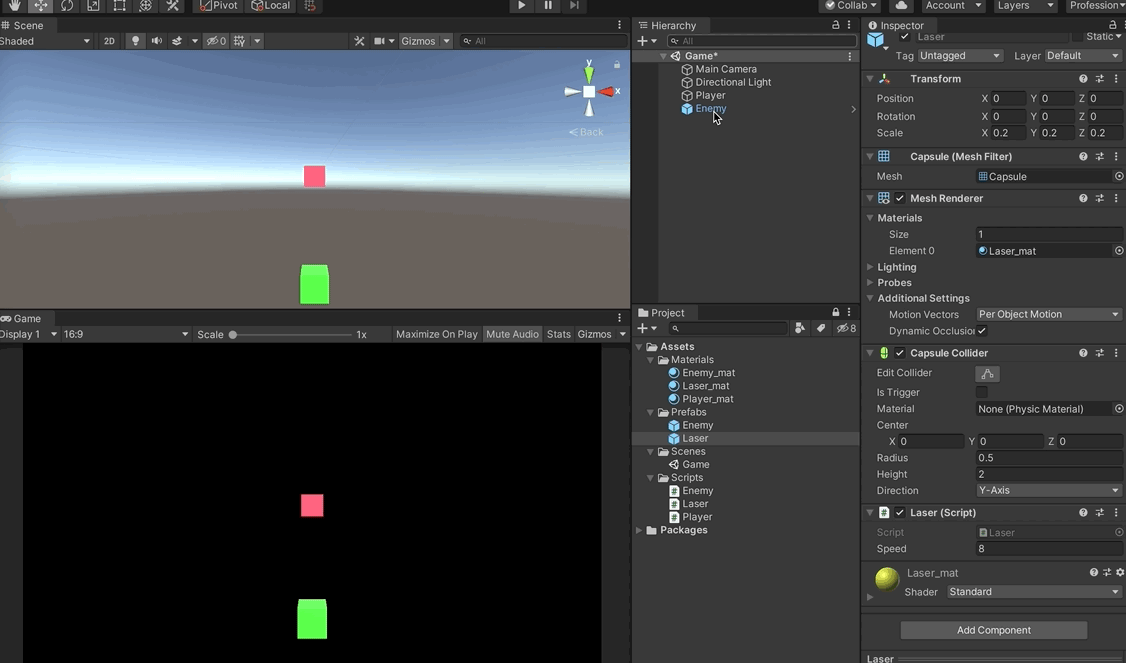
Task: Click the Play button in toolbar
Action: 521,5
